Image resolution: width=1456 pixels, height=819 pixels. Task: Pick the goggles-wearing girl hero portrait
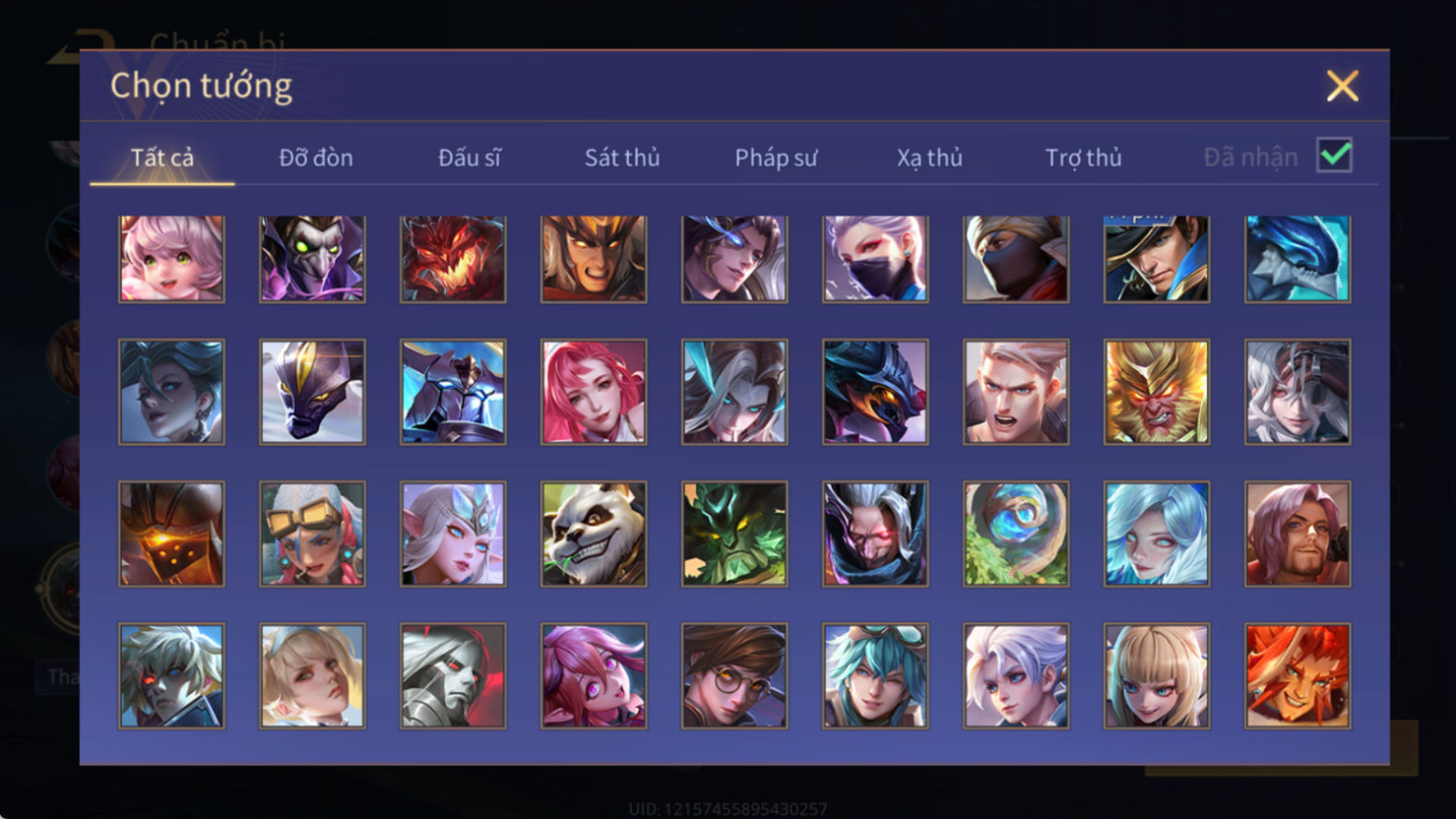tap(312, 534)
